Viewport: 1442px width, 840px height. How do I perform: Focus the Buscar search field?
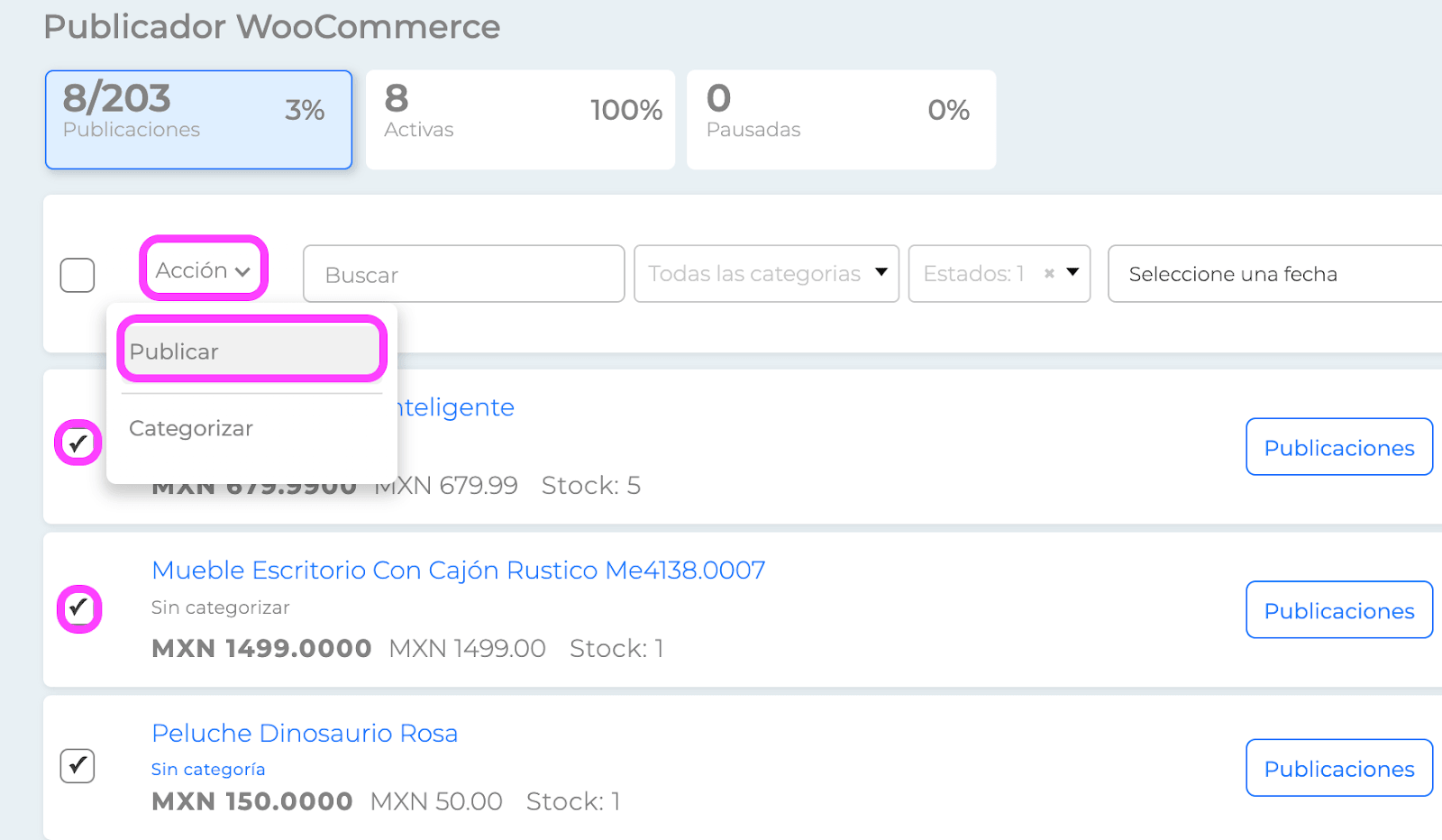tap(464, 274)
